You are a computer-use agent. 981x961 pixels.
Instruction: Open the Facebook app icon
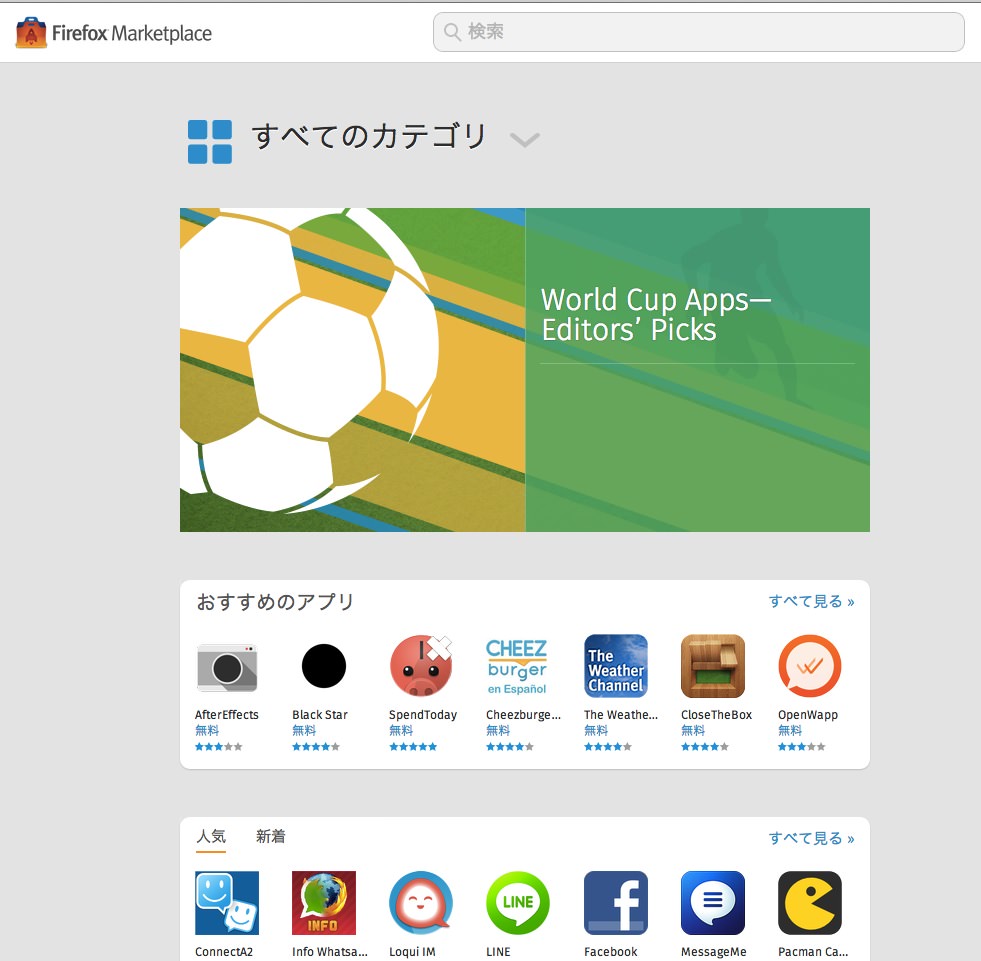pos(616,903)
